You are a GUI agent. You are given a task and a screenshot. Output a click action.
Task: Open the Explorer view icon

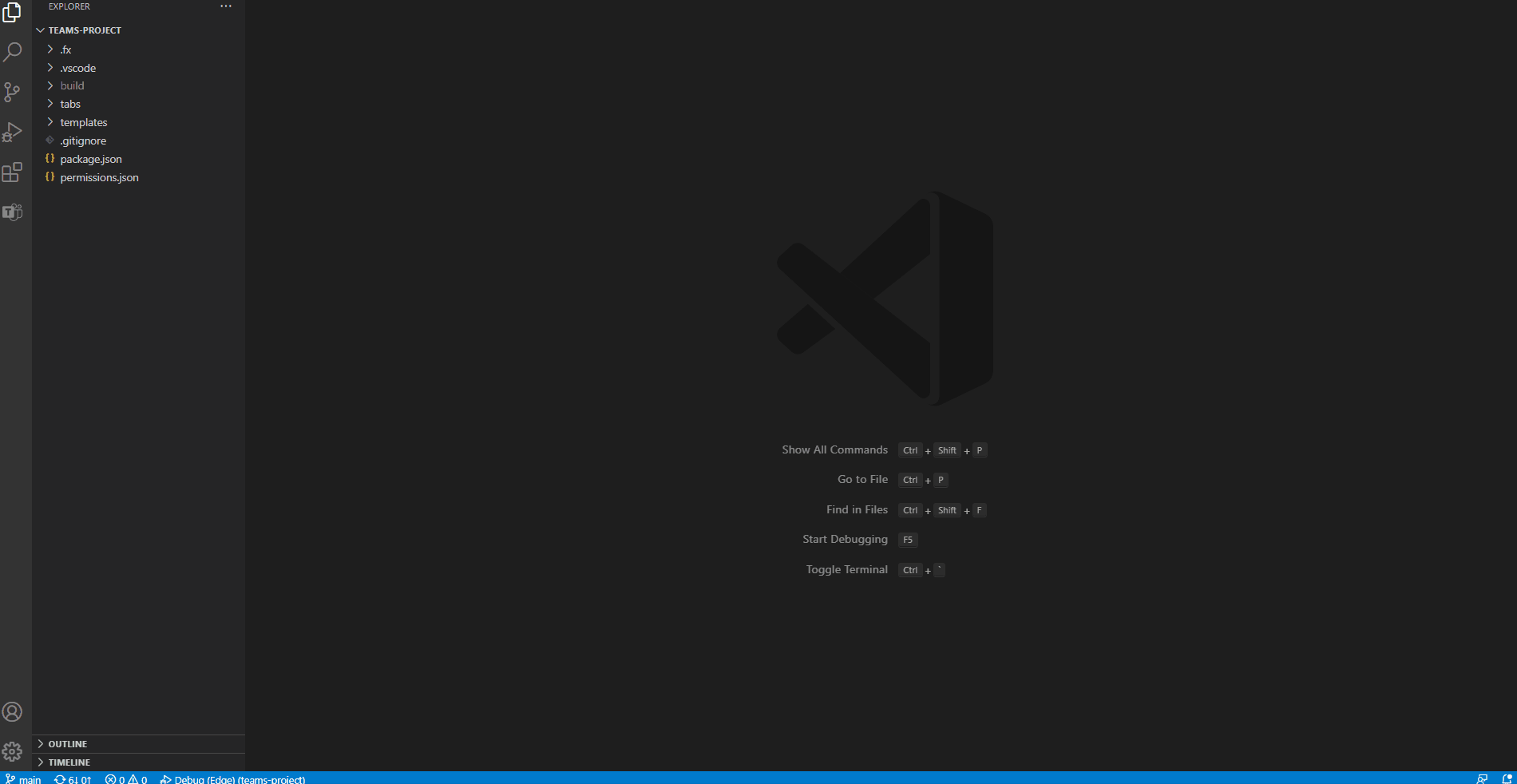pyautogui.click(x=12, y=13)
